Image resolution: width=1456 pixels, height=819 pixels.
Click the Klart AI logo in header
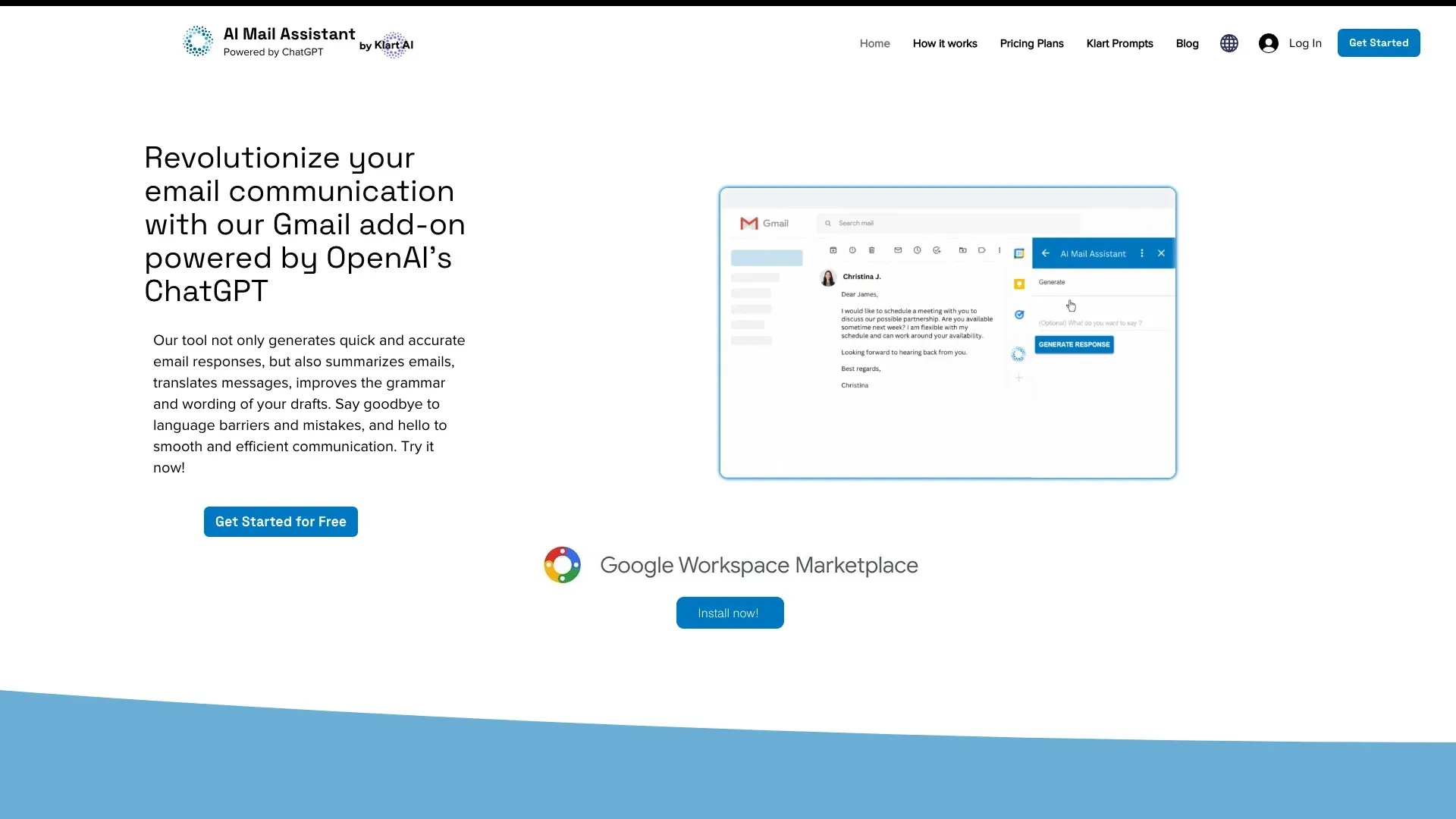pos(387,45)
